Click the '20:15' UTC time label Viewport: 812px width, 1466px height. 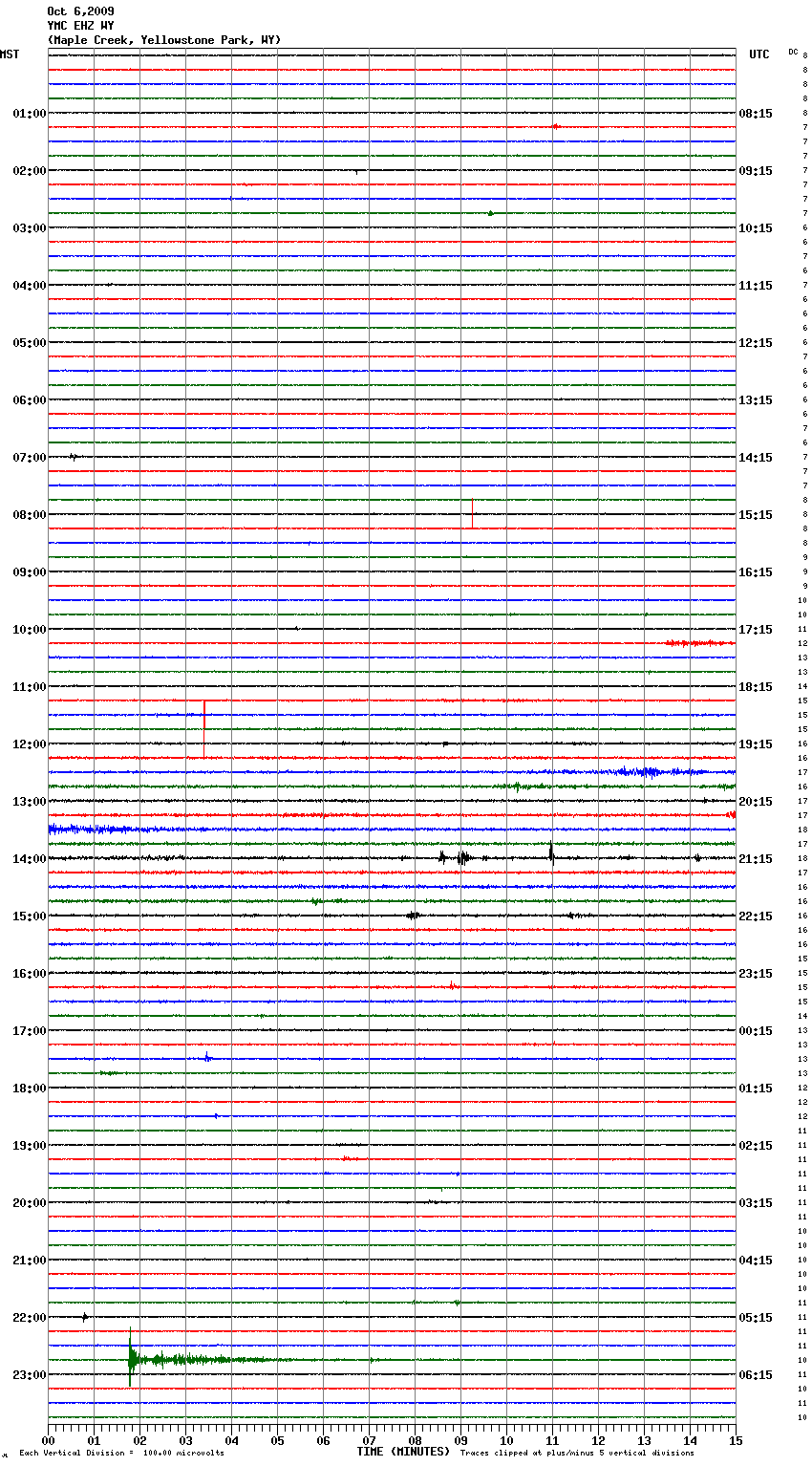756,802
